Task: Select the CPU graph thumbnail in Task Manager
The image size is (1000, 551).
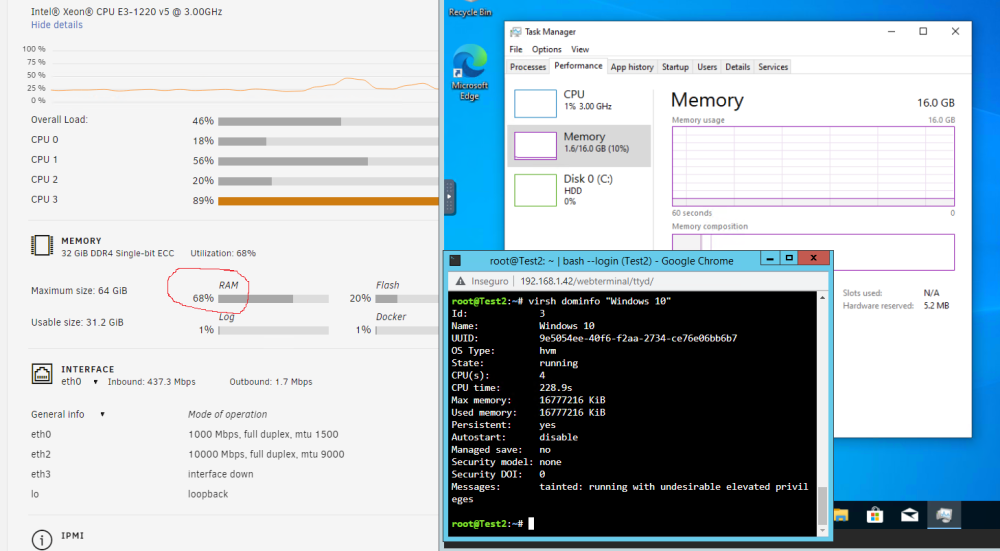Action: (535, 103)
